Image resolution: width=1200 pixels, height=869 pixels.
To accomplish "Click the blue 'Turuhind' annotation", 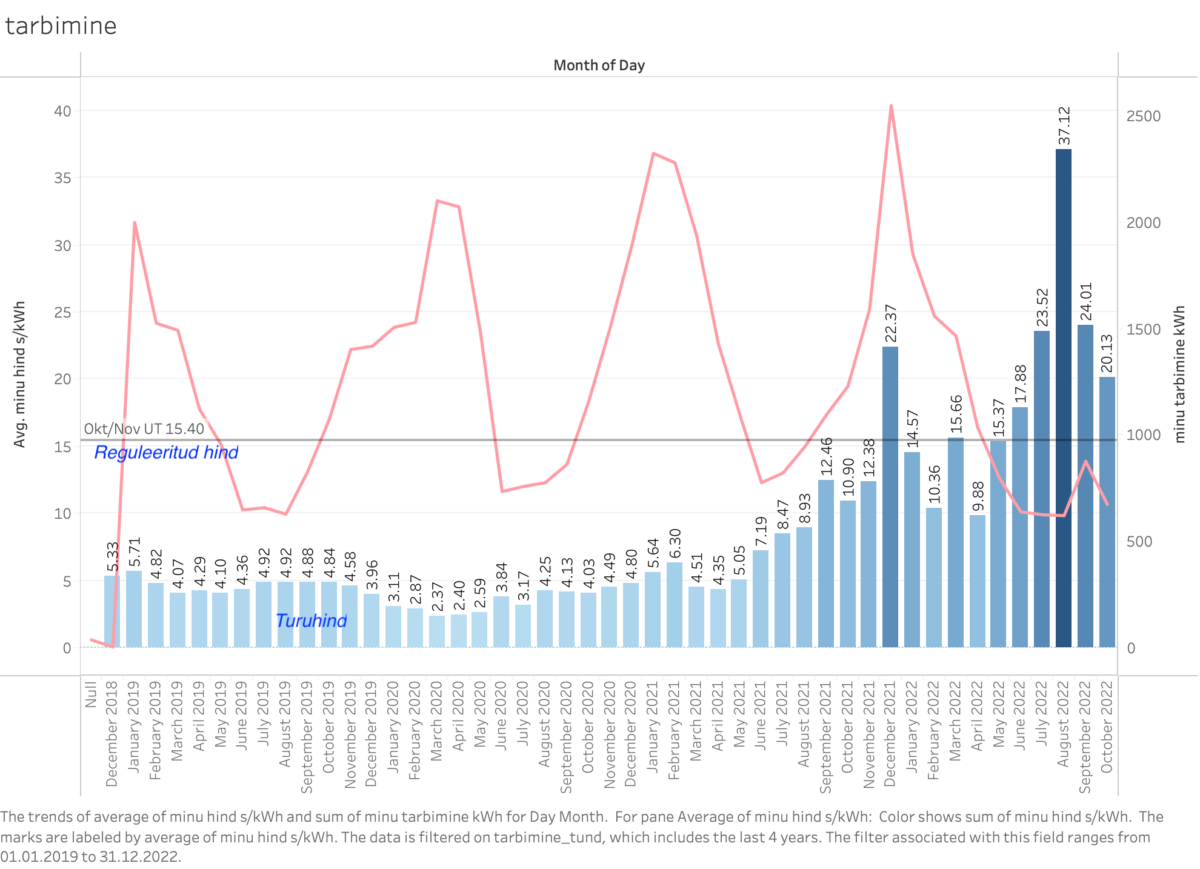I will [x=311, y=621].
